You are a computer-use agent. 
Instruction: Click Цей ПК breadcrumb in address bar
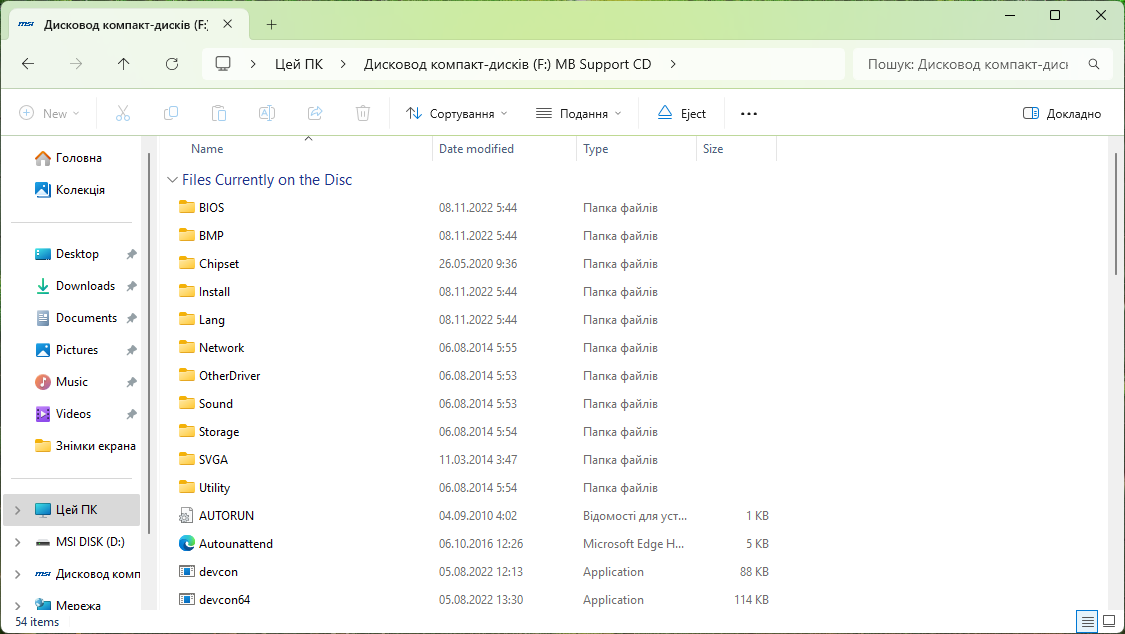299,64
